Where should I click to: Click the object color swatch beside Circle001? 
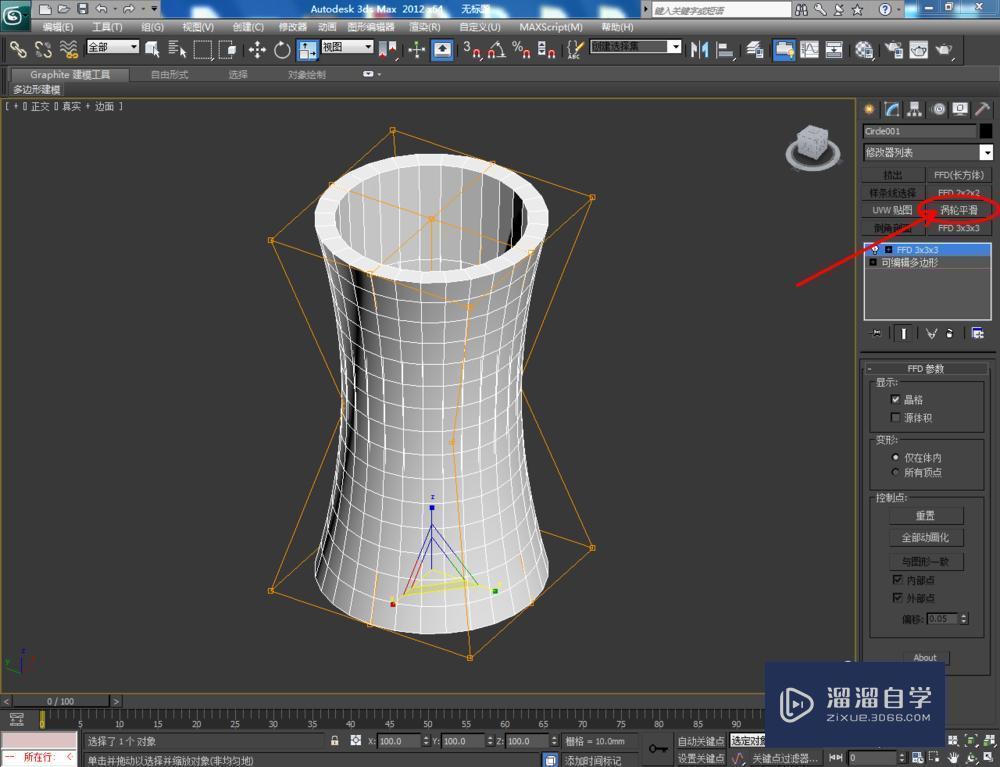[986, 131]
